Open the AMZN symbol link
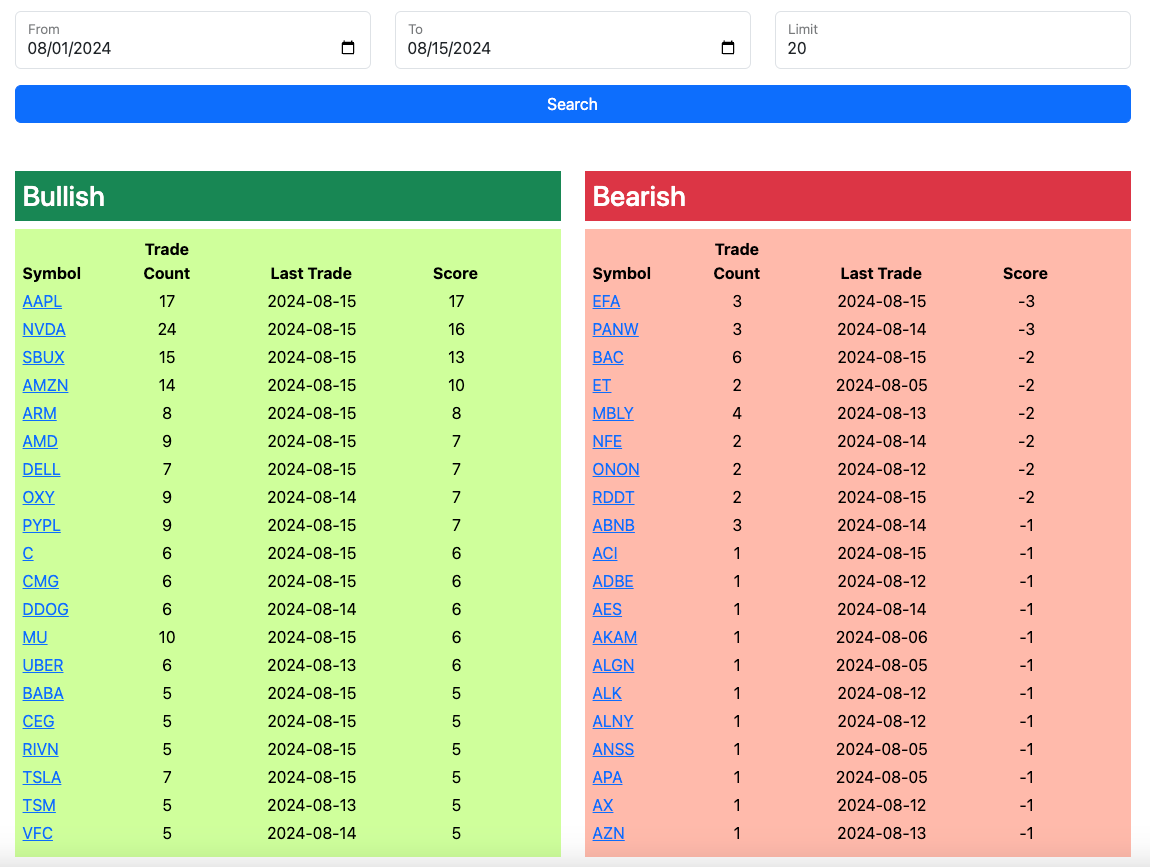Screen dimensions: 1150x867 tap(45, 385)
